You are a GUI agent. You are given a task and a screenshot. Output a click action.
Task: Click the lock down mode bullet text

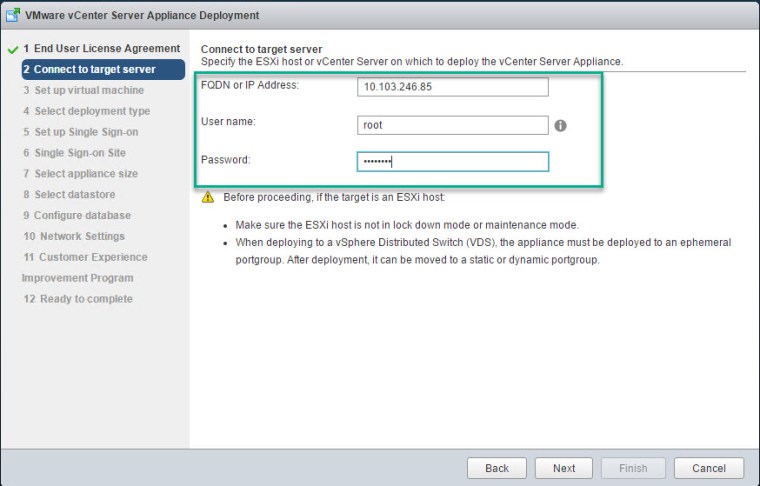[x=407, y=225]
